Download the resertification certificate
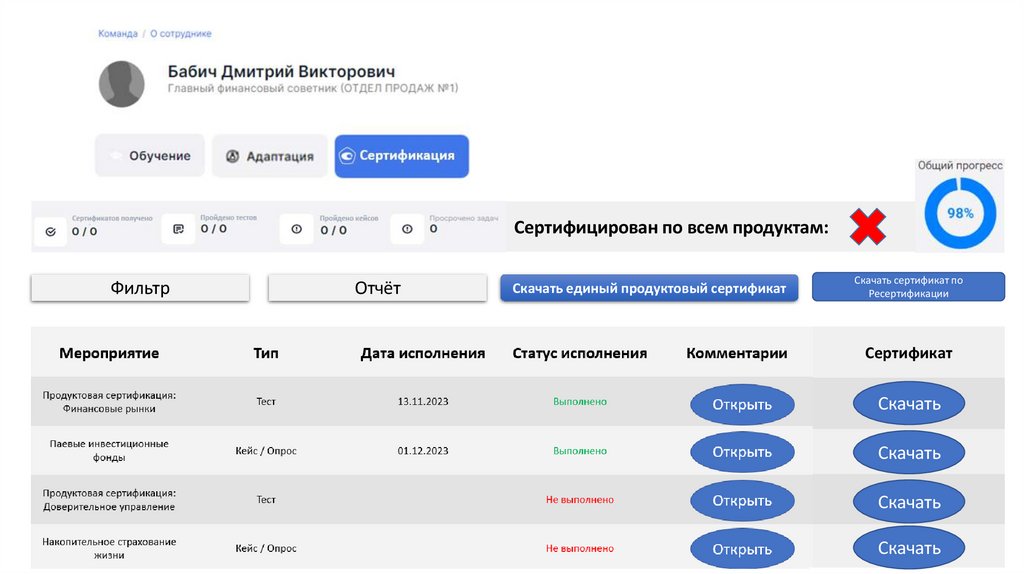Screen dimensions: 1024x574 (908, 287)
